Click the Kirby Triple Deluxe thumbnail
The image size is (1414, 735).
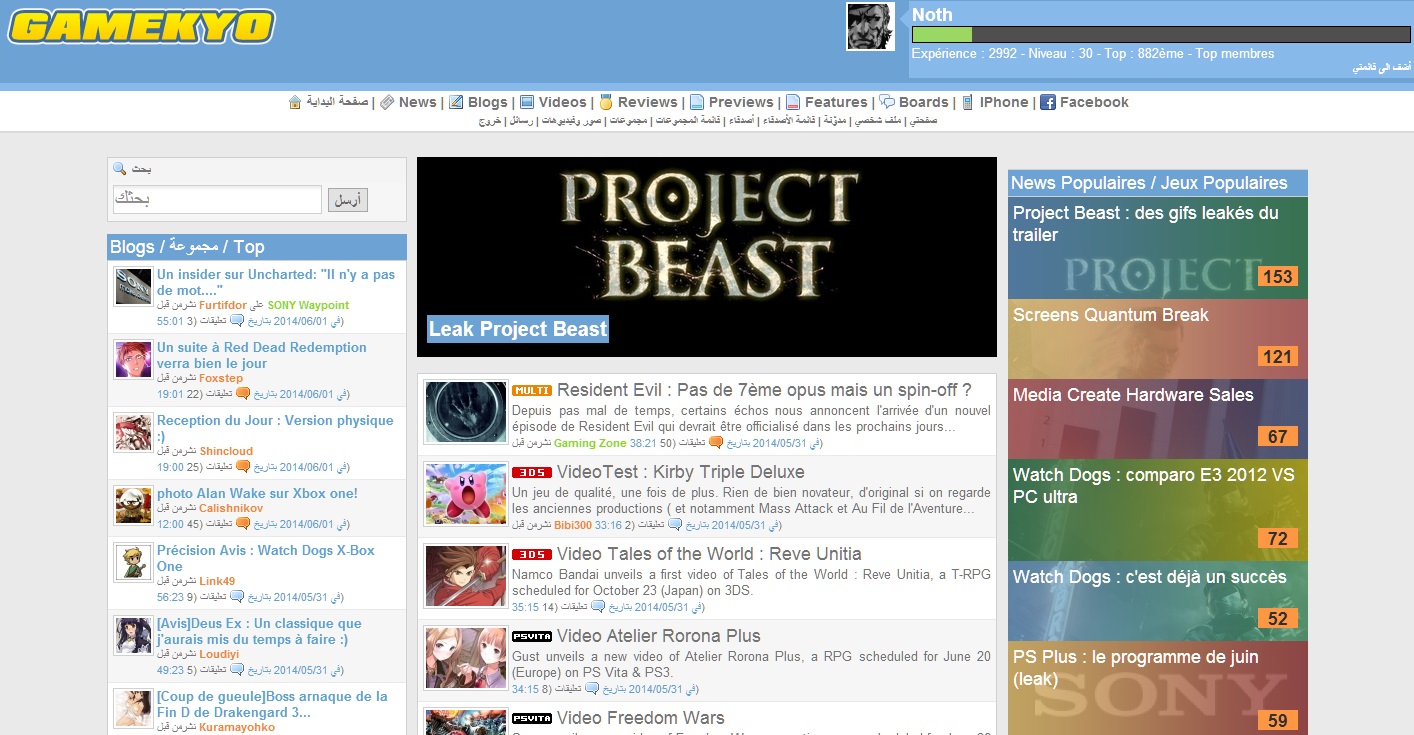point(466,494)
